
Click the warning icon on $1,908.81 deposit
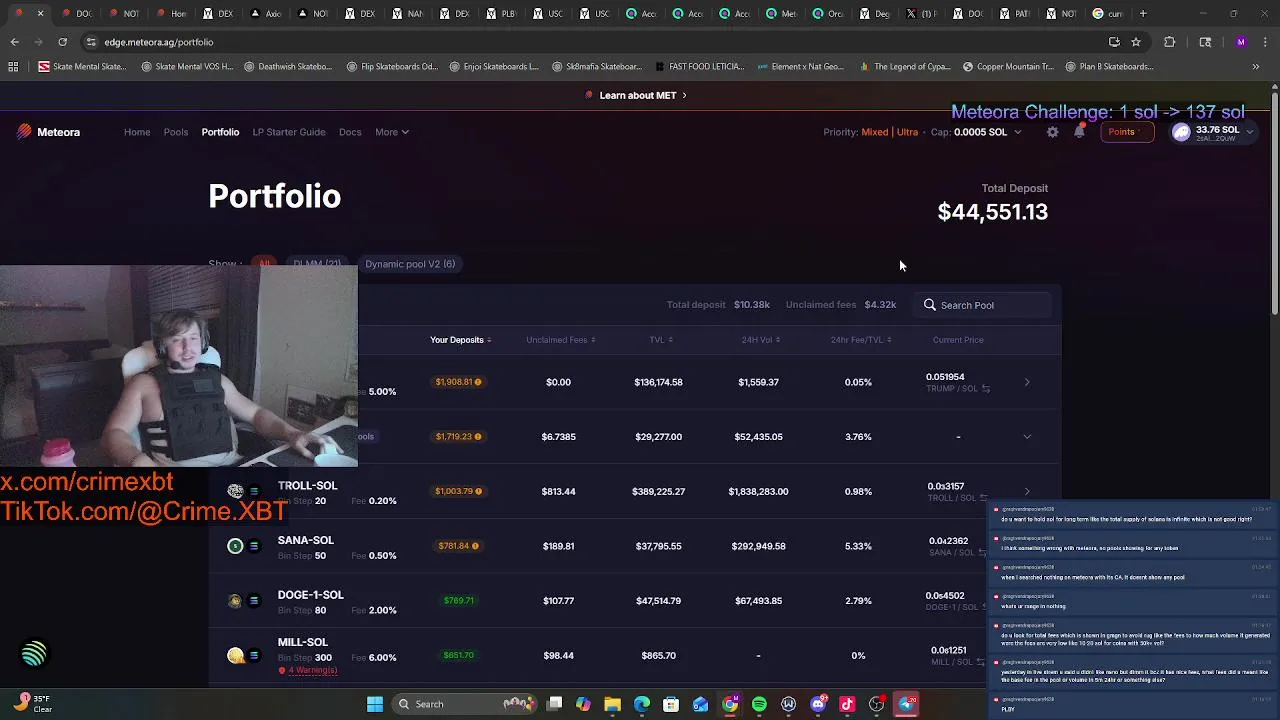pos(478,382)
